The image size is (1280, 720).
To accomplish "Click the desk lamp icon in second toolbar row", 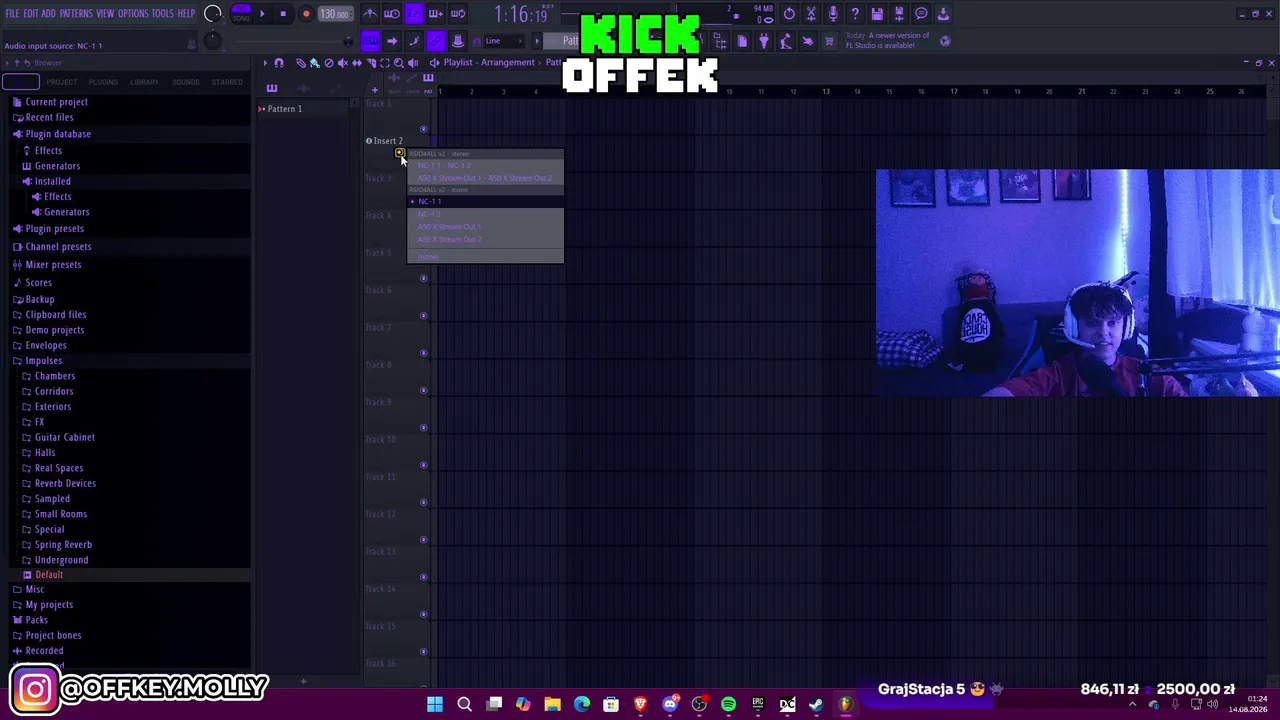I will [785, 41].
